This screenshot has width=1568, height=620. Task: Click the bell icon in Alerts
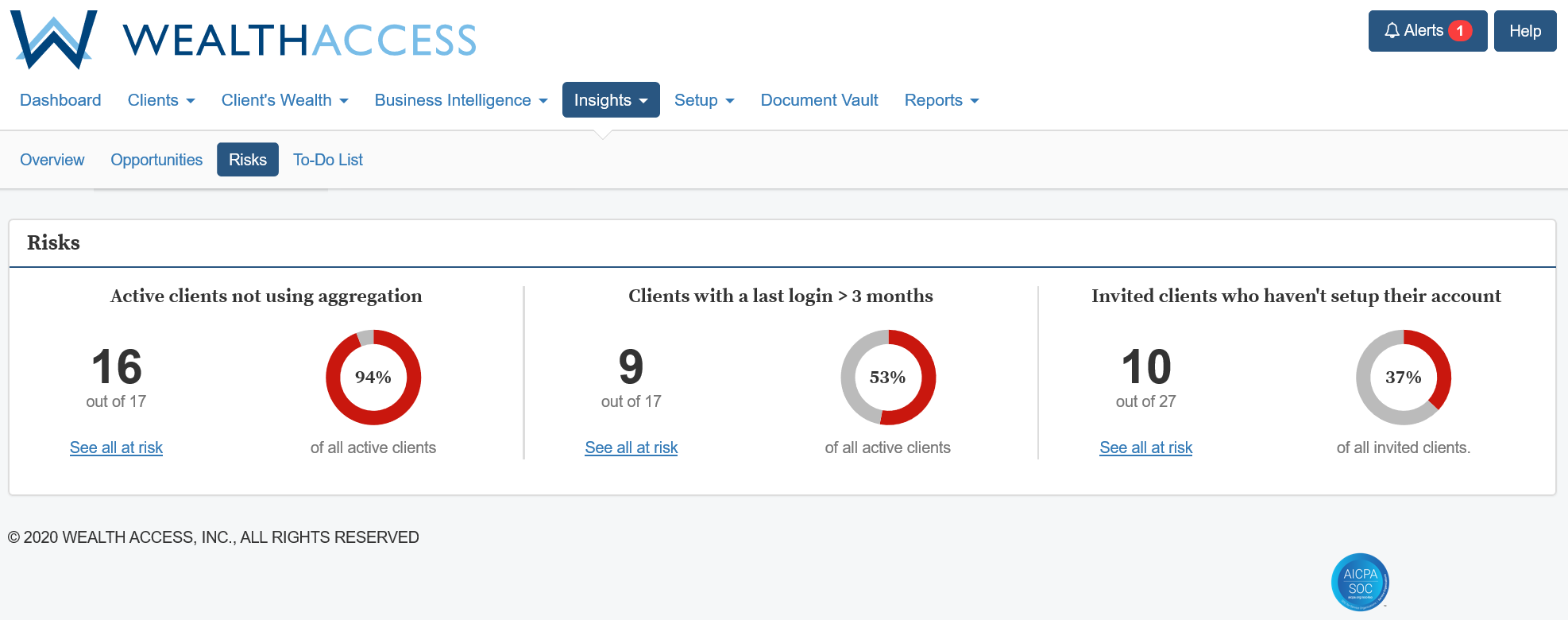click(1392, 31)
